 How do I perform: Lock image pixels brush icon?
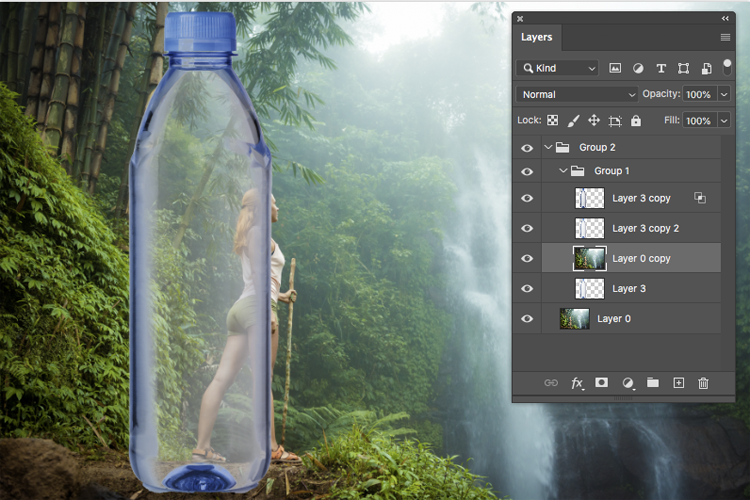point(573,121)
